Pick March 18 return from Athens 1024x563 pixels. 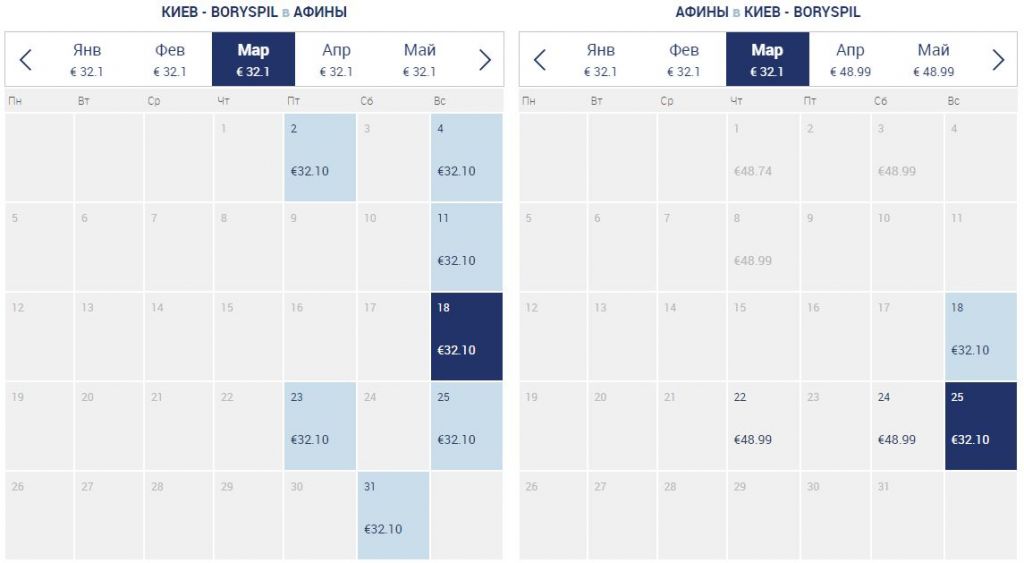pos(980,337)
